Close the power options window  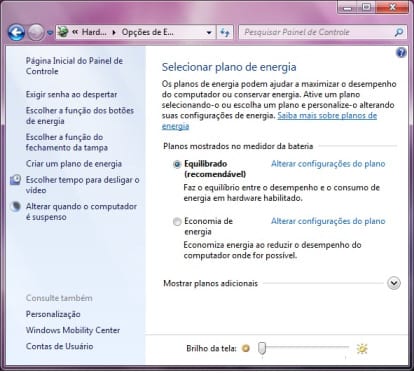[393, 7]
